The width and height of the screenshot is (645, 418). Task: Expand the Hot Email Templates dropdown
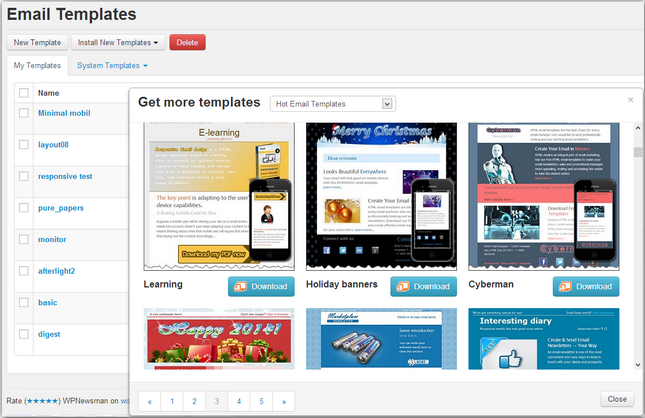[x=333, y=104]
